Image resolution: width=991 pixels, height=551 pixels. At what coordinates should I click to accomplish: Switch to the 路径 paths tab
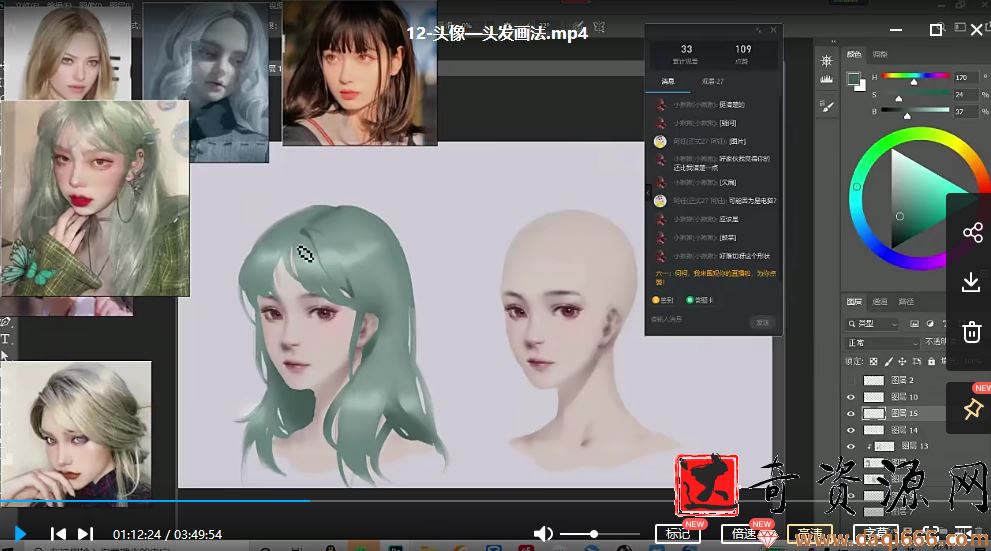coord(906,301)
